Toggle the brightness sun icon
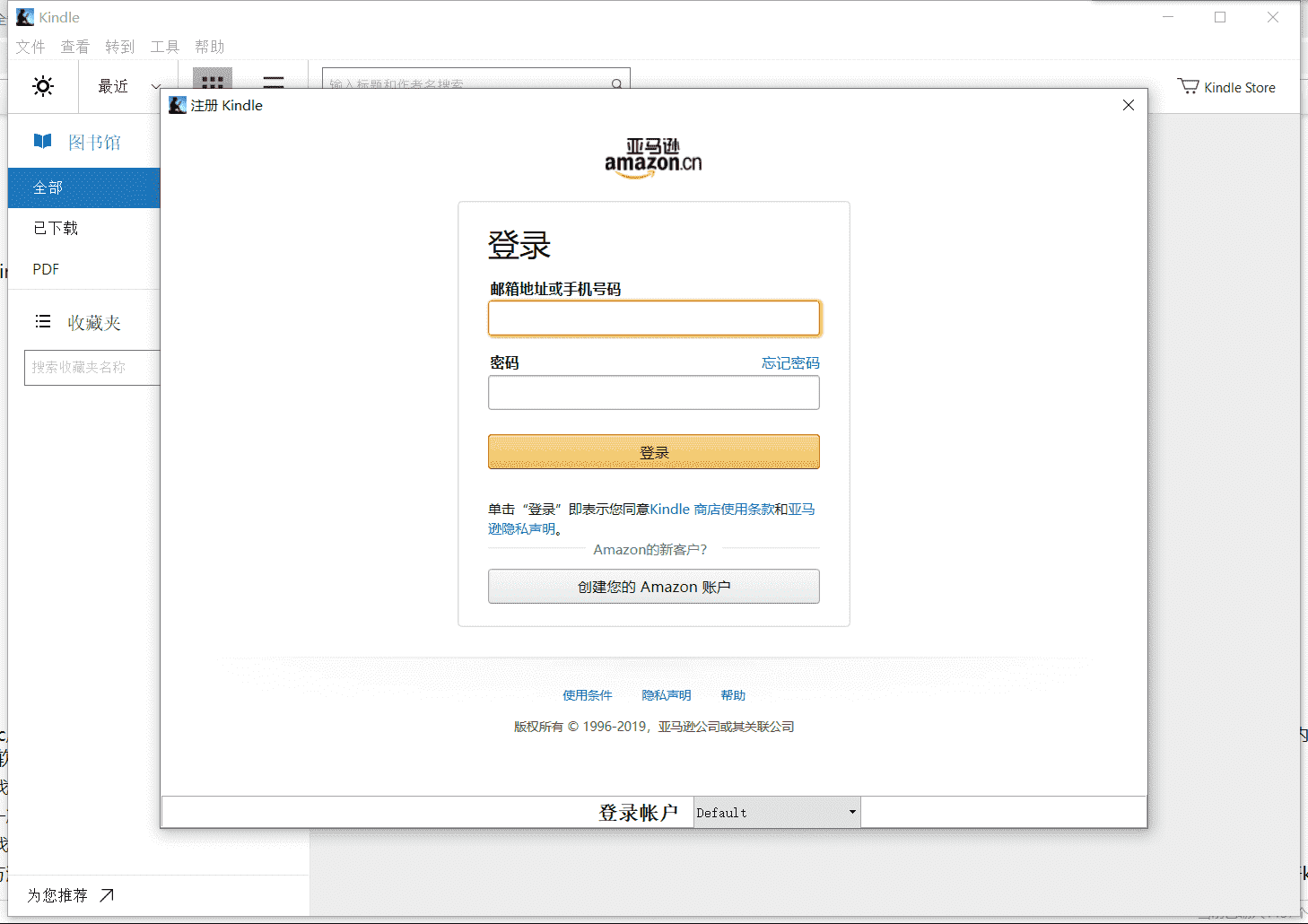The image size is (1308, 924). 43,86
